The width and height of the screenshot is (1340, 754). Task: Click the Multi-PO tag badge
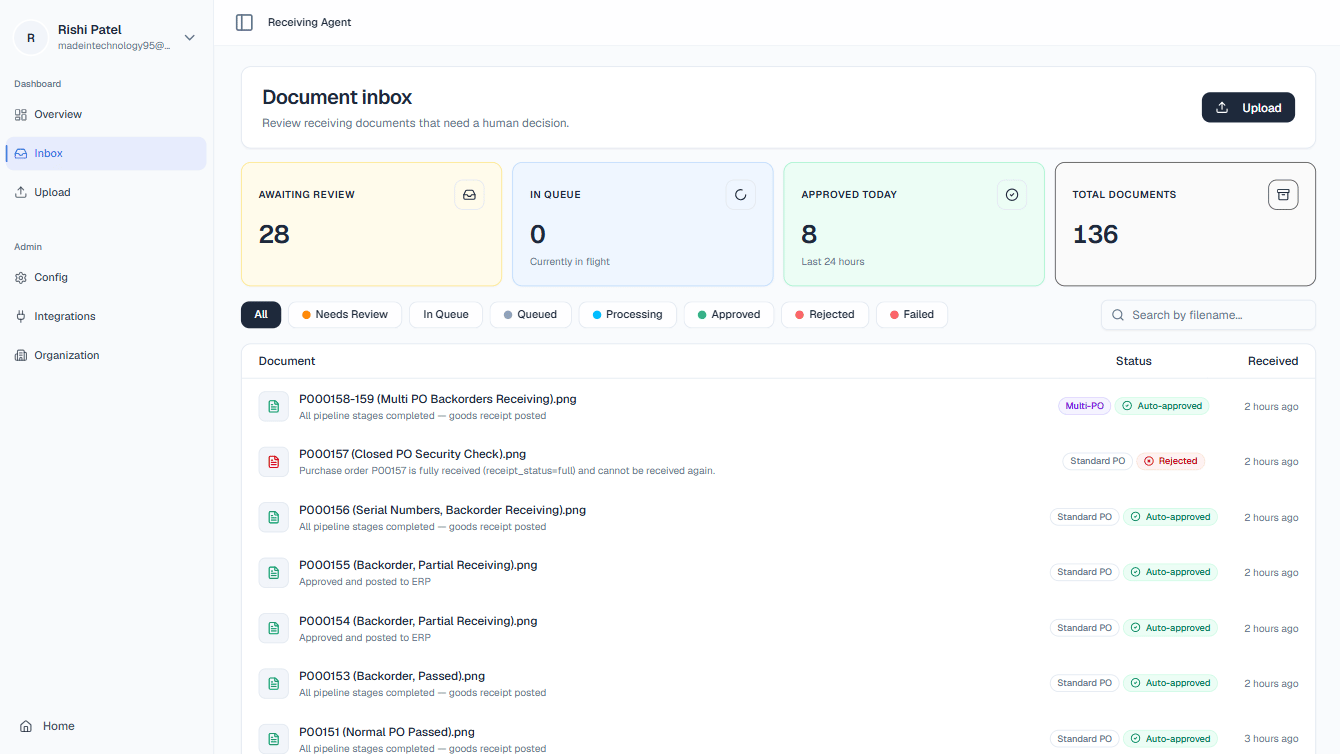click(1085, 407)
